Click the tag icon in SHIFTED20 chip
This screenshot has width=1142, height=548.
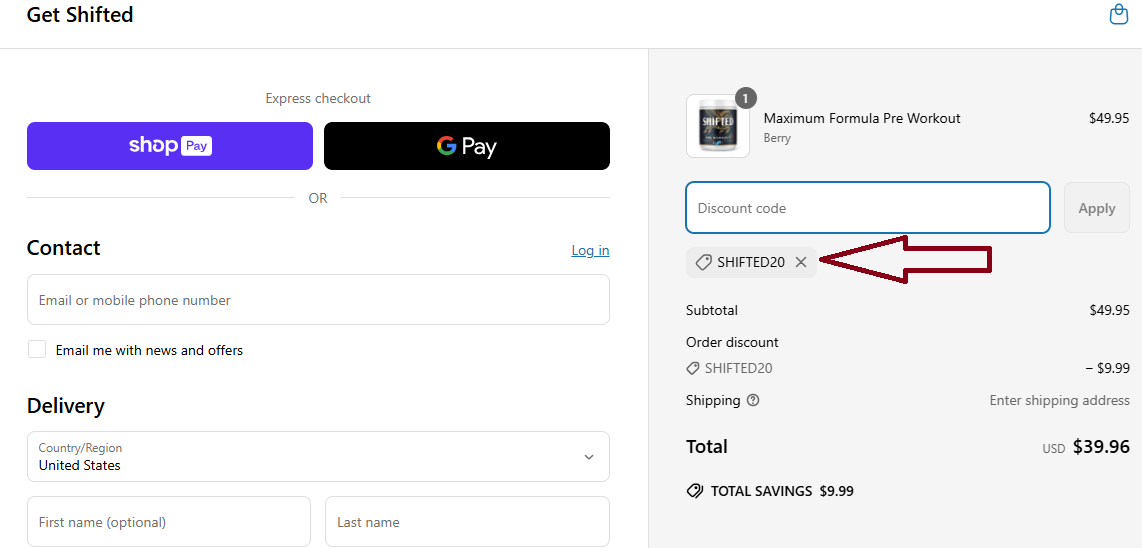(704, 262)
